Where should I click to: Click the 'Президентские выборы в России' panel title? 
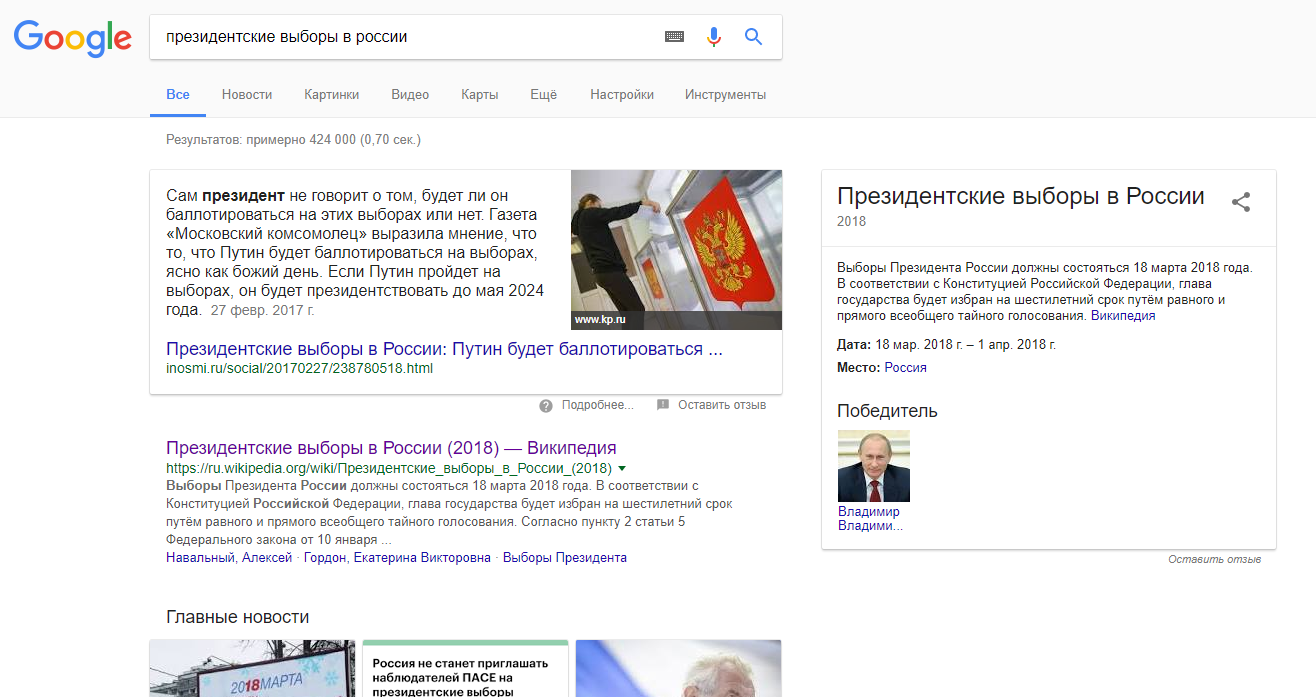[x=1021, y=196]
